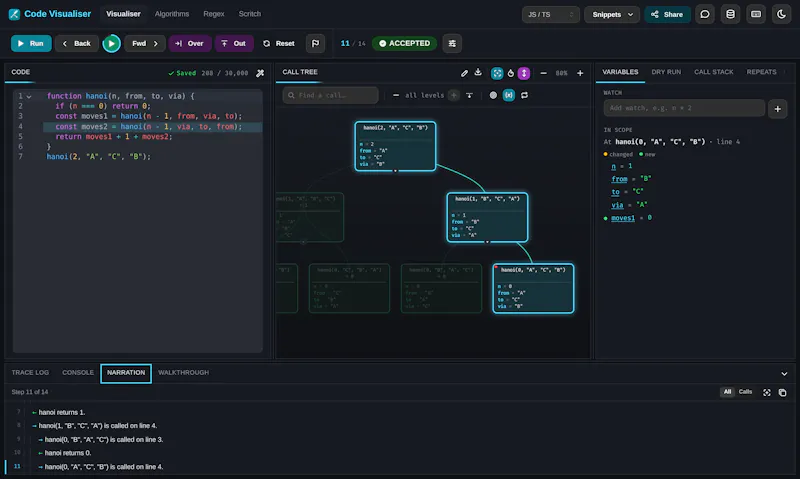Image resolution: width=800 pixels, height=479 pixels.
Task: Click the focus current step icon in narration
Action: tap(767, 392)
